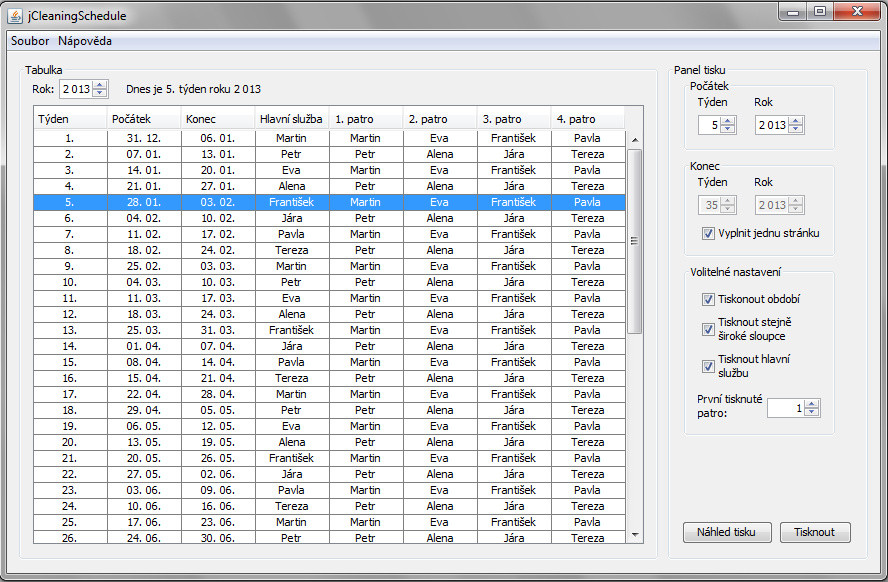Viewport: 888px width, 582px height.
Task: Click start date 15. 04. cell
Action: tap(144, 378)
